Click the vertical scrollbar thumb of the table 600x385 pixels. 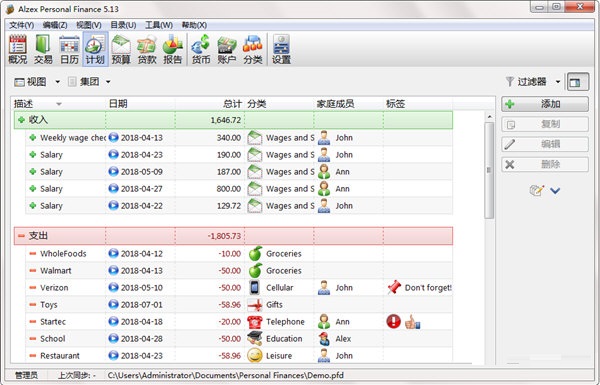489,170
